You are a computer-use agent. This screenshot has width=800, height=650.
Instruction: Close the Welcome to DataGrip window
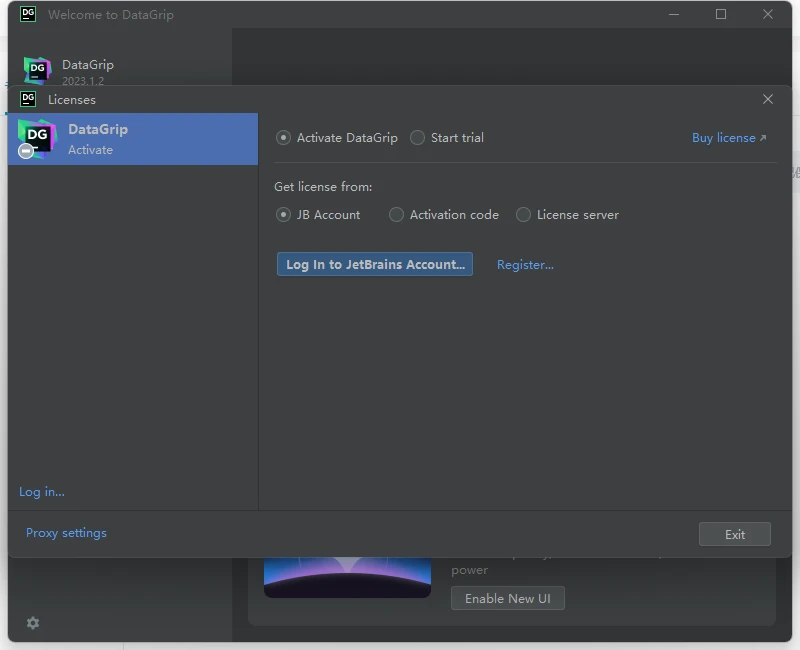click(x=768, y=14)
